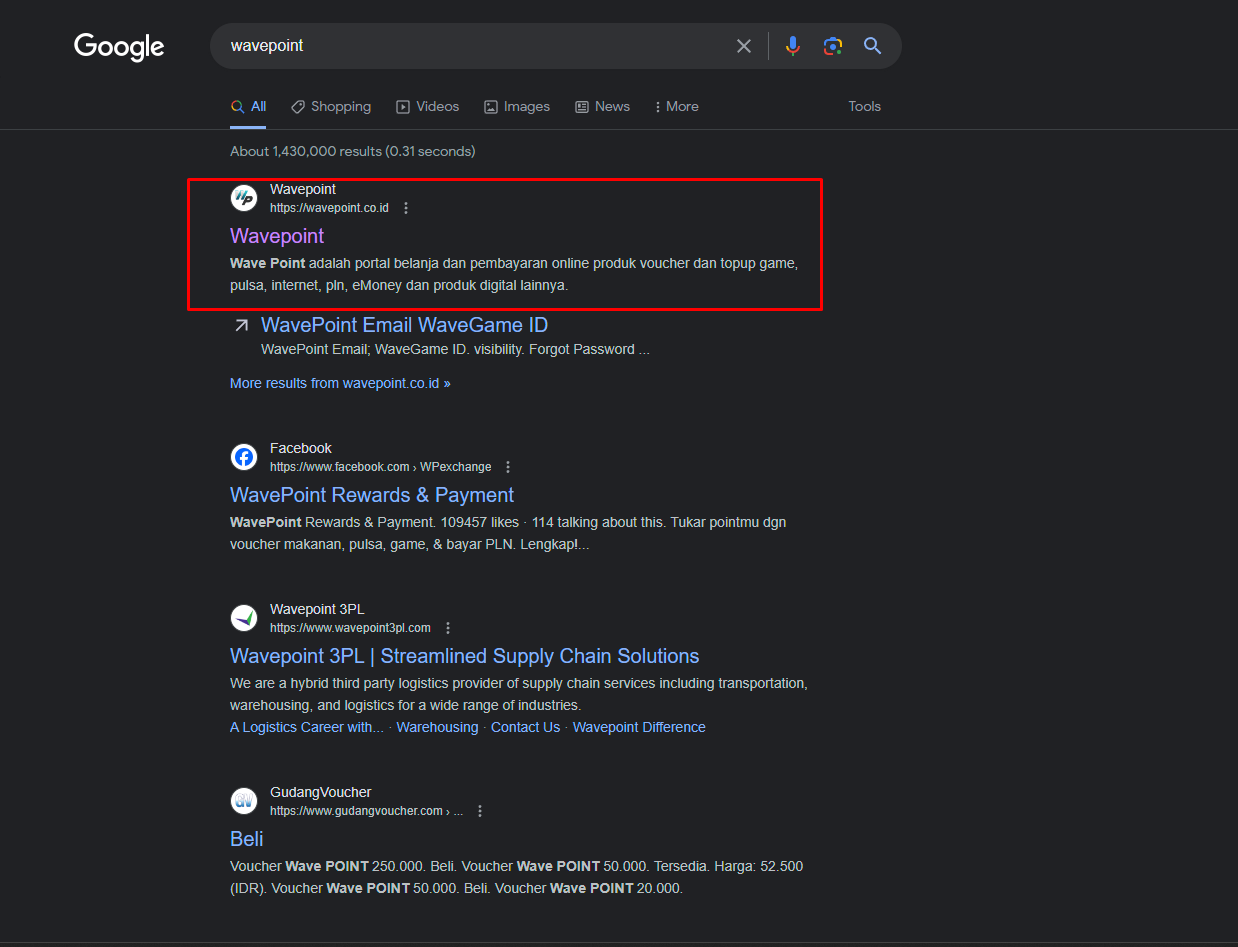Open the A Logistics Career with... sitelink
This screenshot has width=1238, height=947.
[307, 727]
